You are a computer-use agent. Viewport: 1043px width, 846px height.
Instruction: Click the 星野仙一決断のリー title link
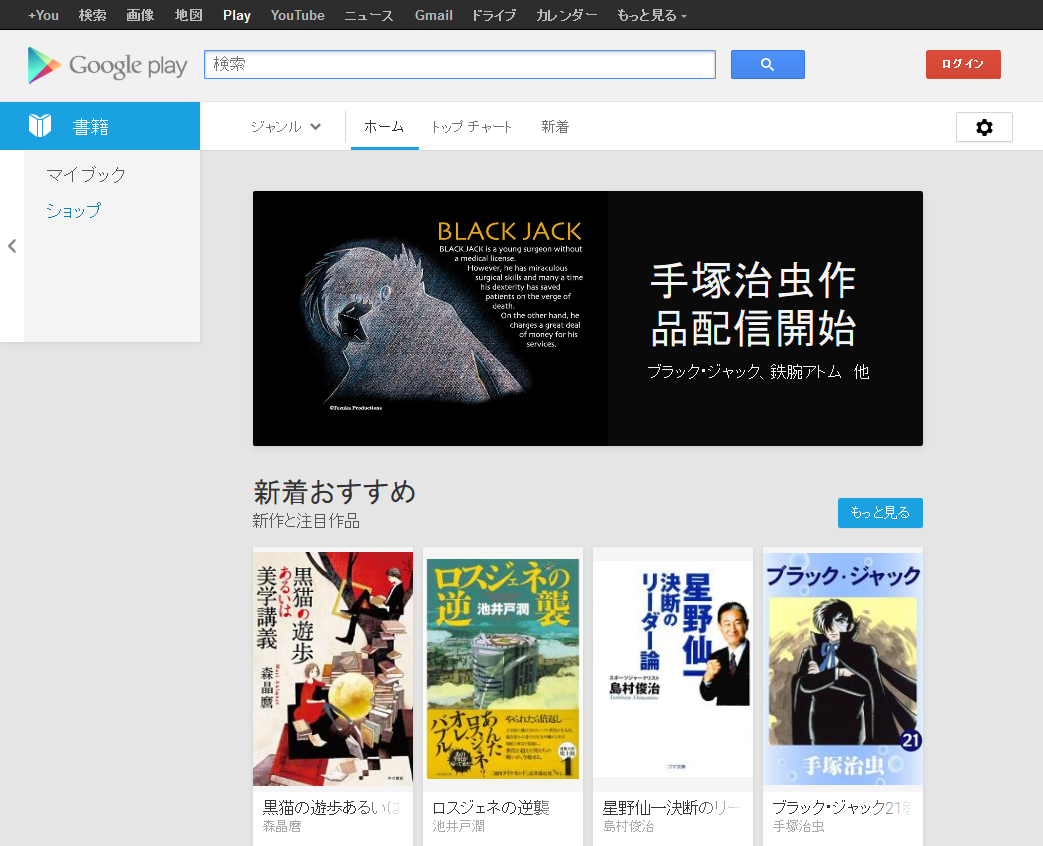[x=671, y=807]
